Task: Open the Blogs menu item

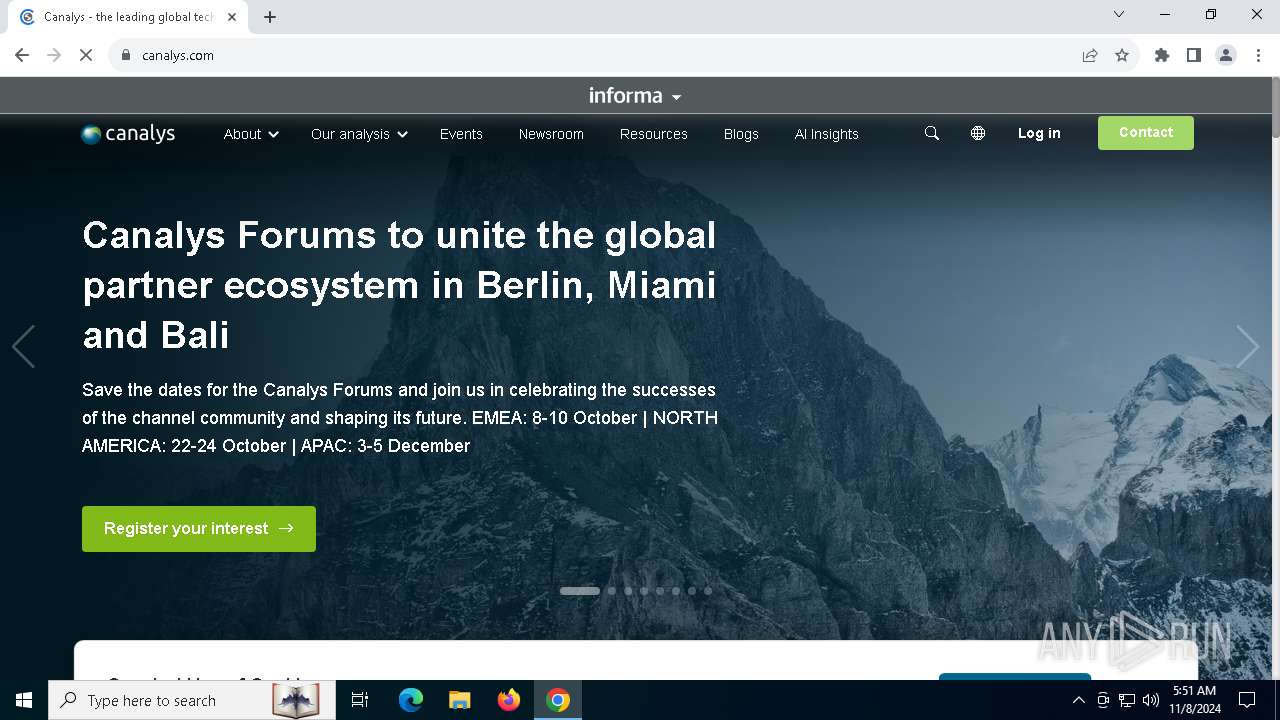Action: (x=741, y=134)
